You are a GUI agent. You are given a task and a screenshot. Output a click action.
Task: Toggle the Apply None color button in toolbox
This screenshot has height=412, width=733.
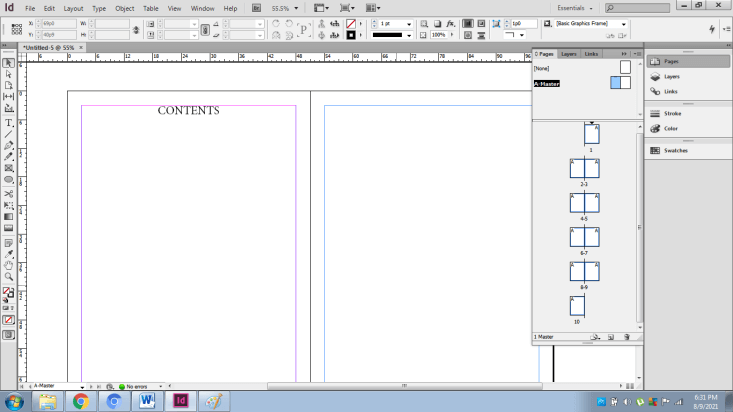click(8, 320)
